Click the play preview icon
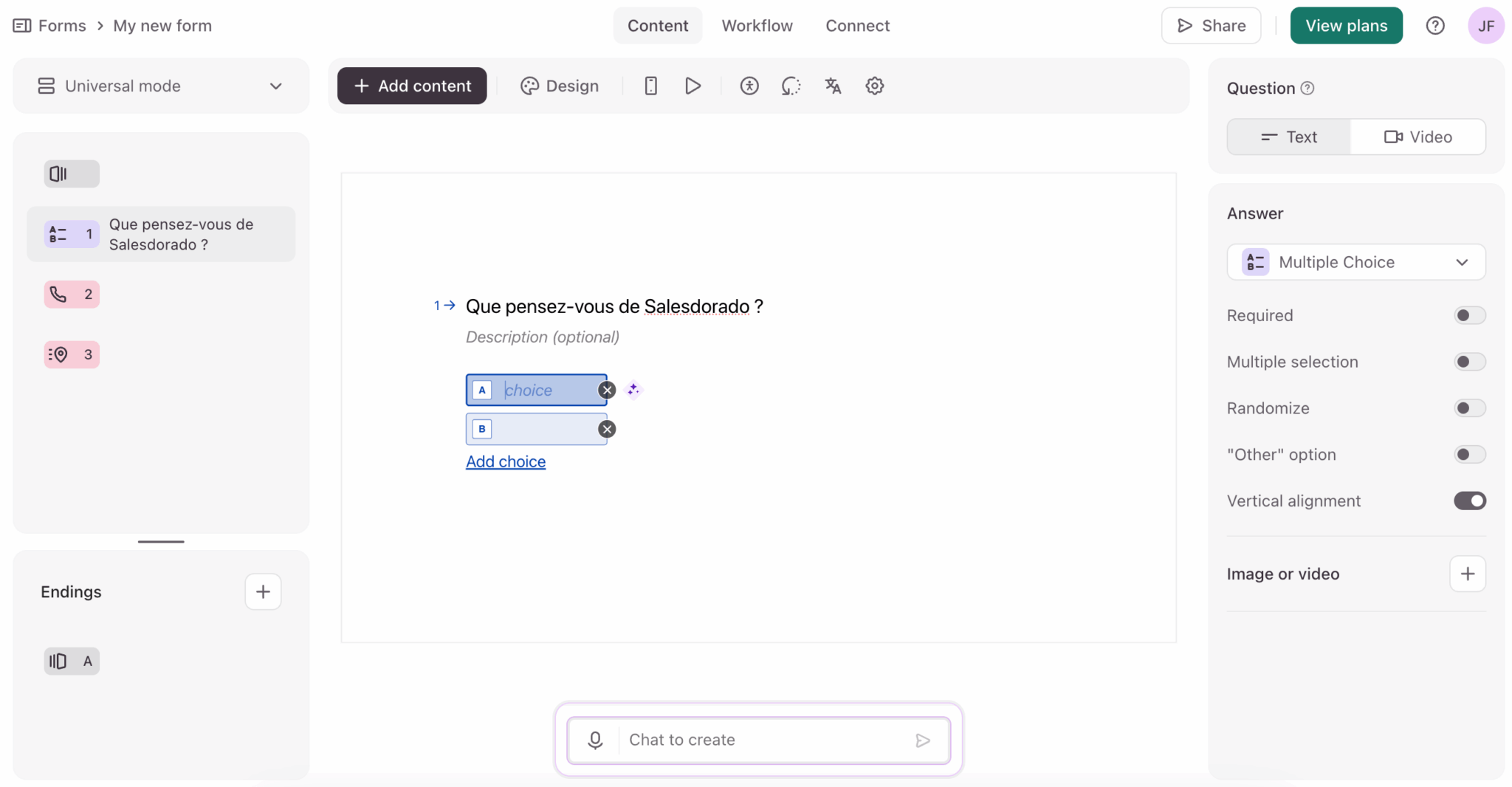The width and height of the screenshot is (1512, 787). click(693, 86)
